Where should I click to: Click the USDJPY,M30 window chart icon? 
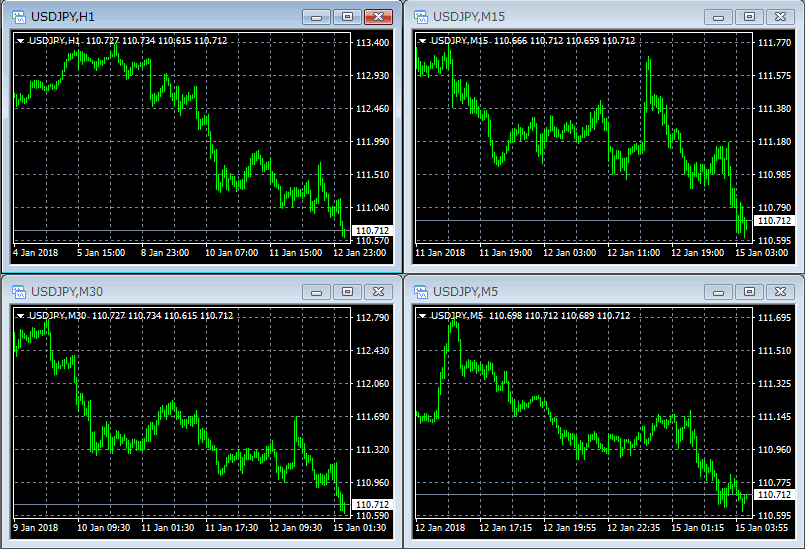pos(19,292)
